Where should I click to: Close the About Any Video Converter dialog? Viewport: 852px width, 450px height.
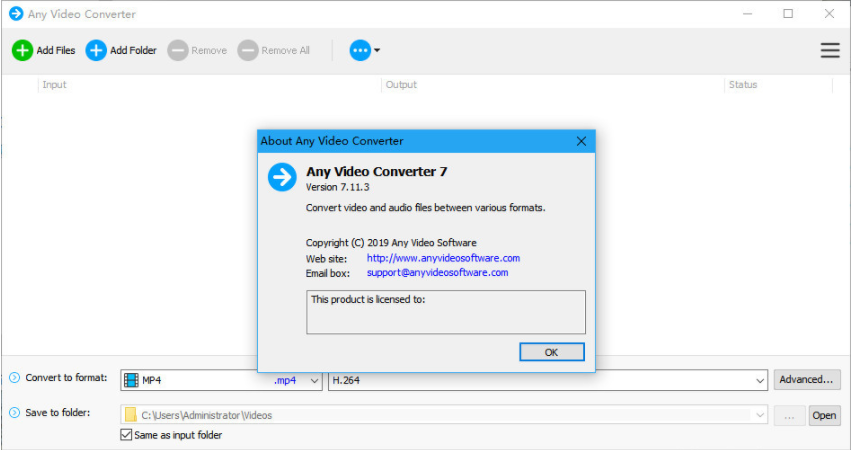coord(581,141)
